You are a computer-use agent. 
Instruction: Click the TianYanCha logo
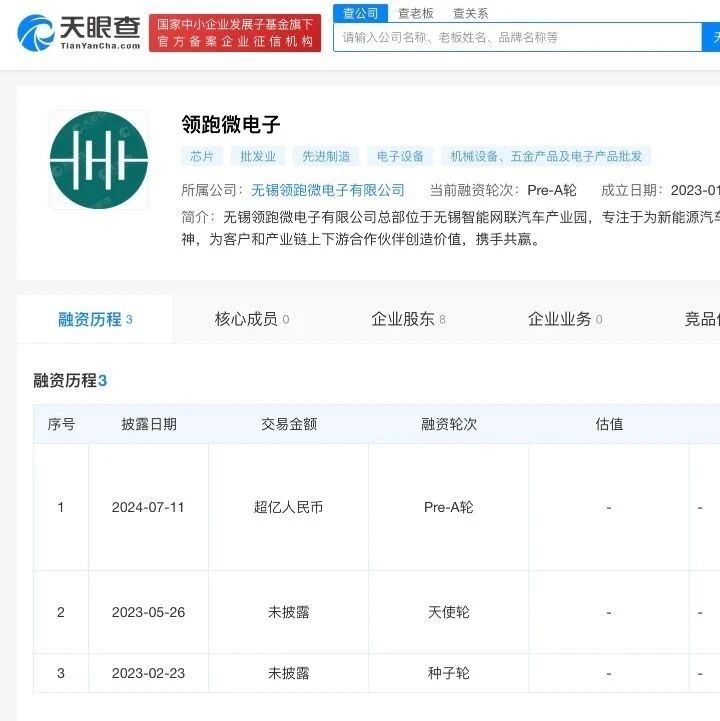tap(79, 32)
